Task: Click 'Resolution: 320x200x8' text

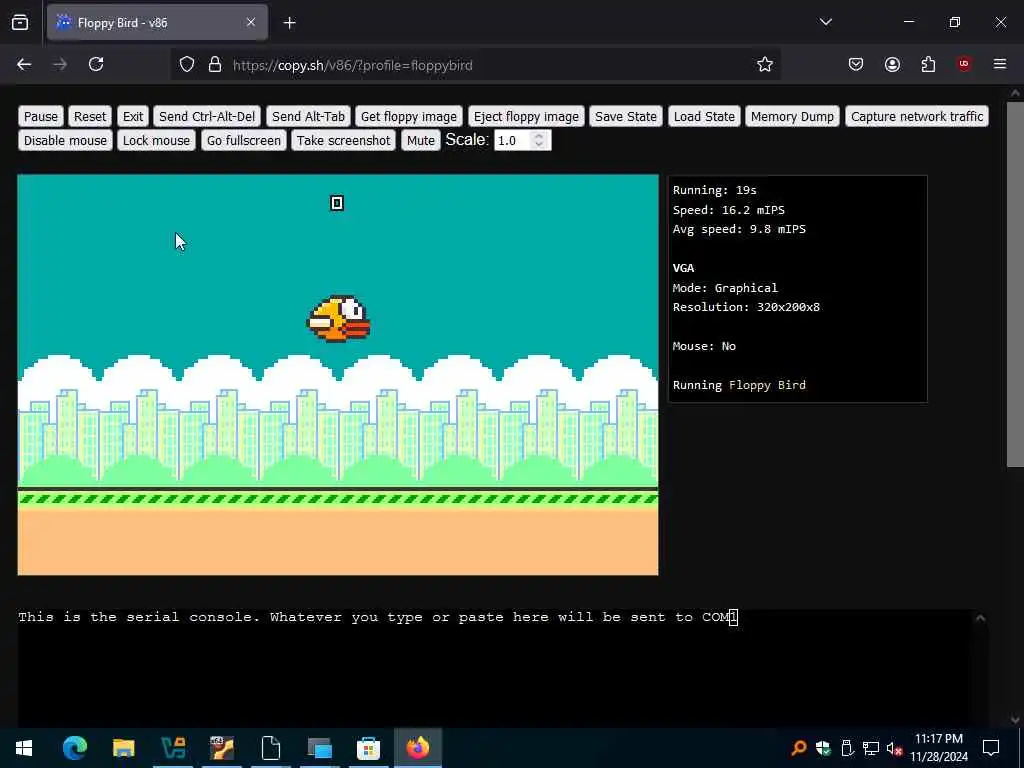Action: click(x=746, y=307)
